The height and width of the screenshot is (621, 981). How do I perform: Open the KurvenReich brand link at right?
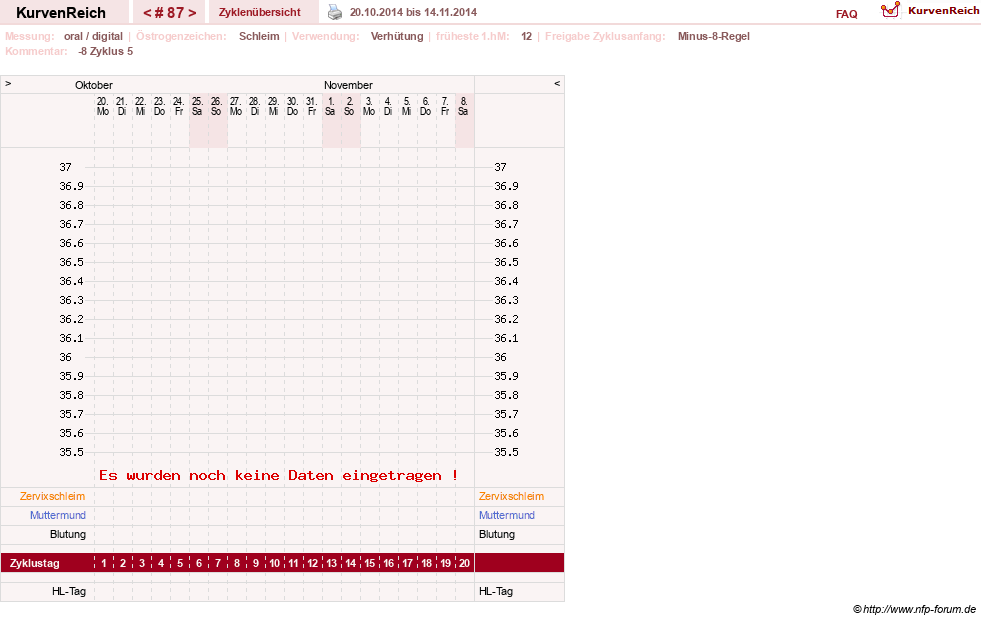(943, 11)
